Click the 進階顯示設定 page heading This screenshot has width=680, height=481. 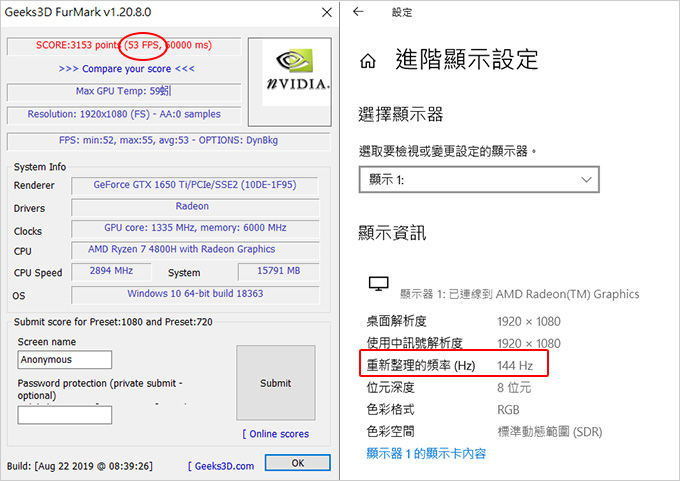pos(467,59)
